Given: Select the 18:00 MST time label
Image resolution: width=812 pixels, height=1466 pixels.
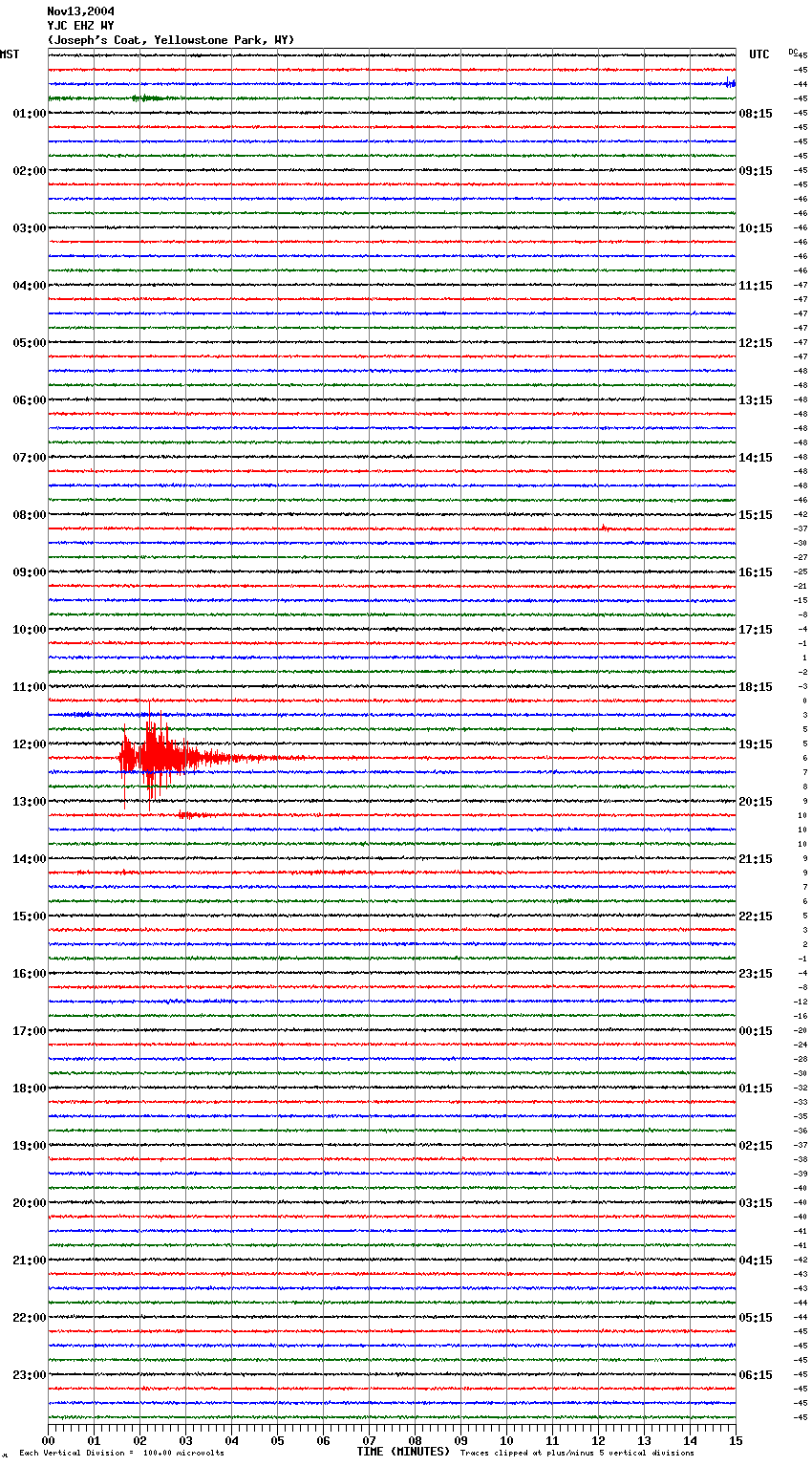Looking at the screenshot, I should [29, 1089].
